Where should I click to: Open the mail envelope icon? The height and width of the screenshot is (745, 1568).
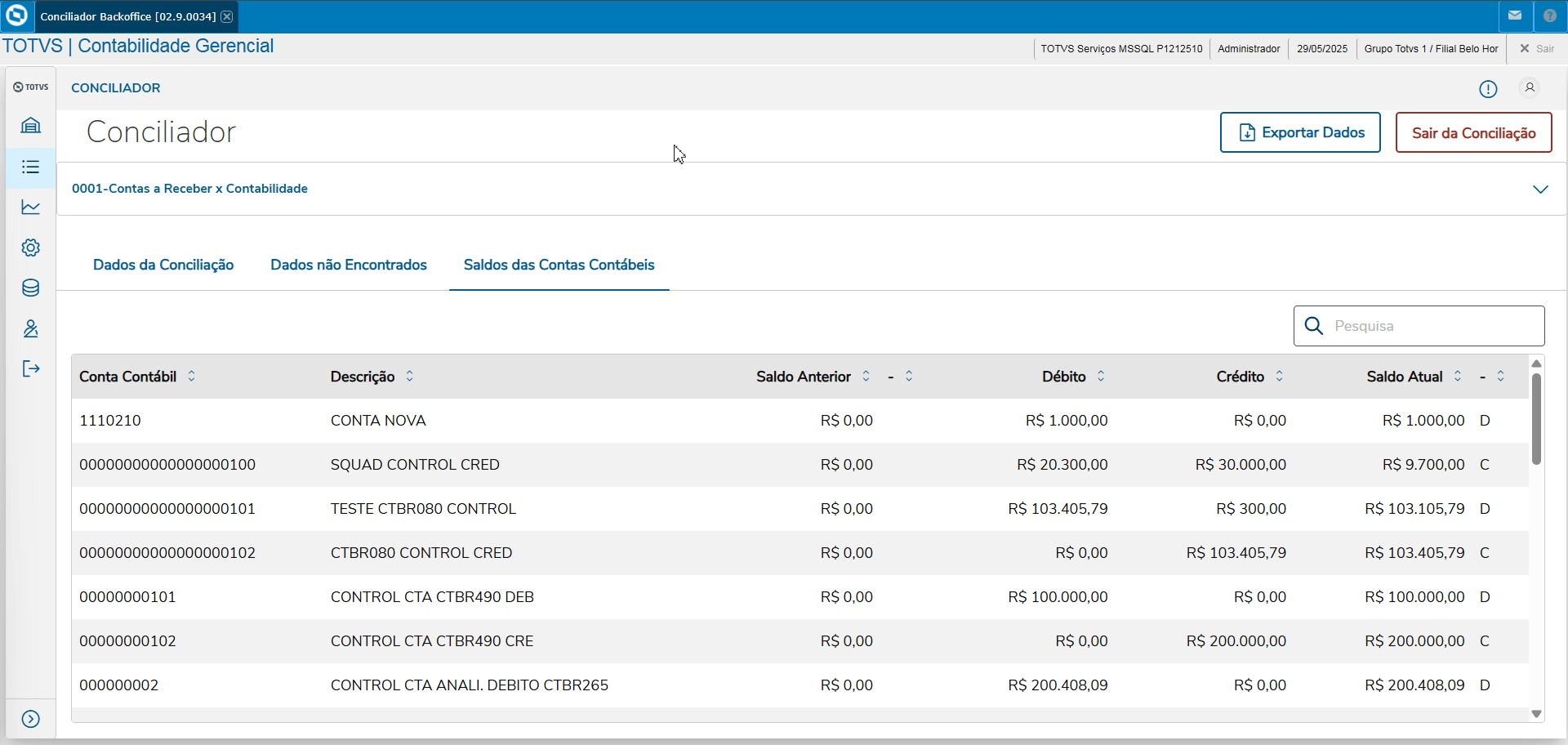(1515, 16)
